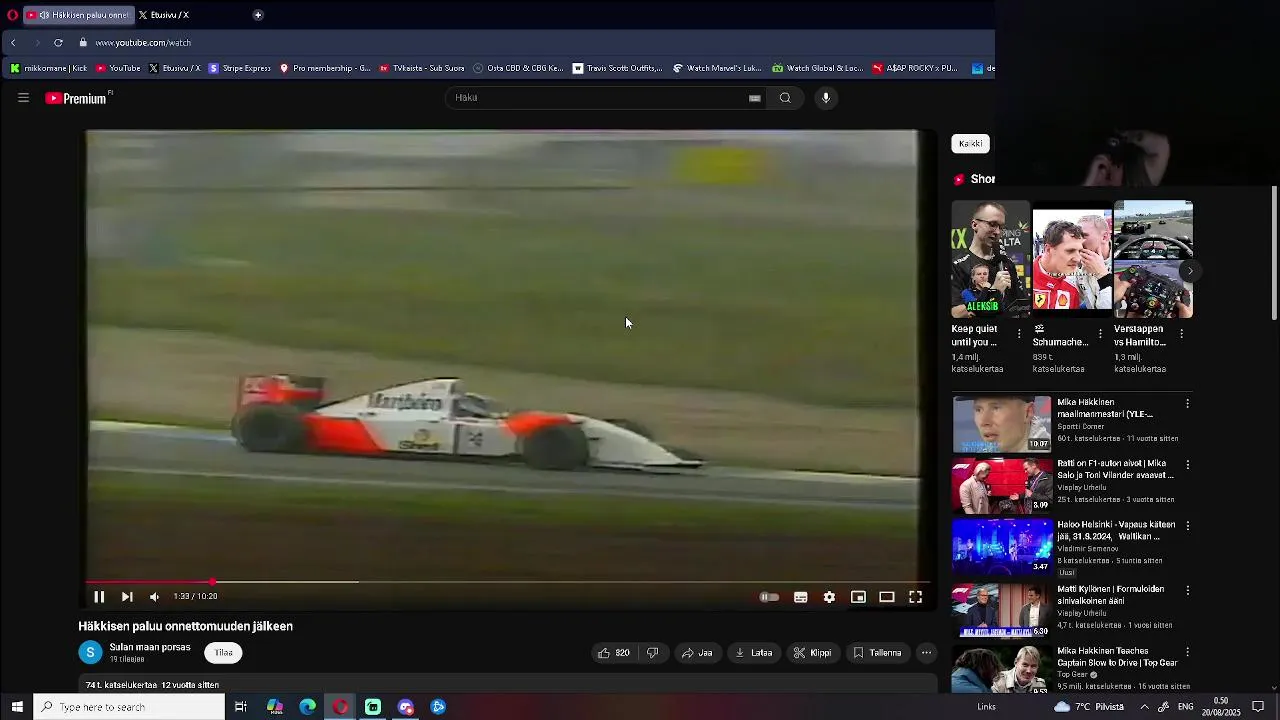Switch to theater mode
Screen dimensions: 1280x720
click(x=887, y=597)
